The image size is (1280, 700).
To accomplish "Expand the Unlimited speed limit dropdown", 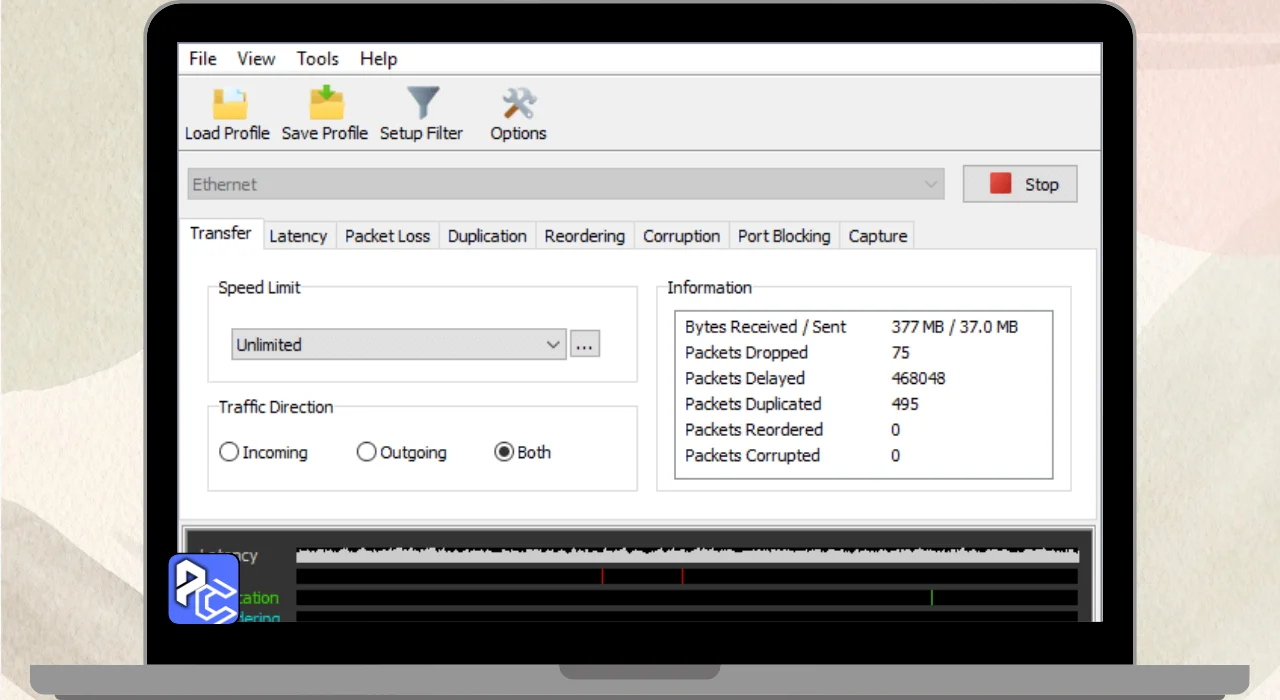I will tap(399, 344).
